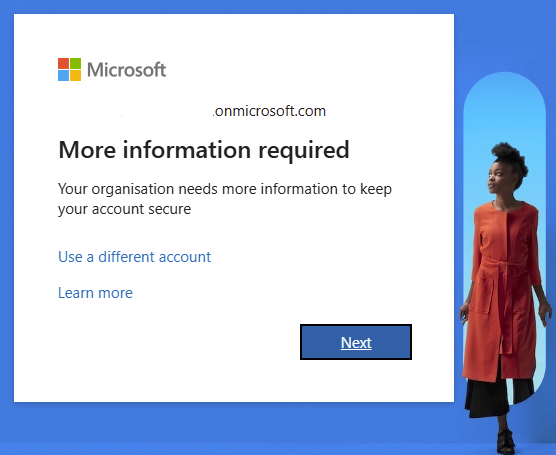Click the woman in orange coat image
This screenshot has width=556, height=455.
pyautogui.click(x=505, y=297)
